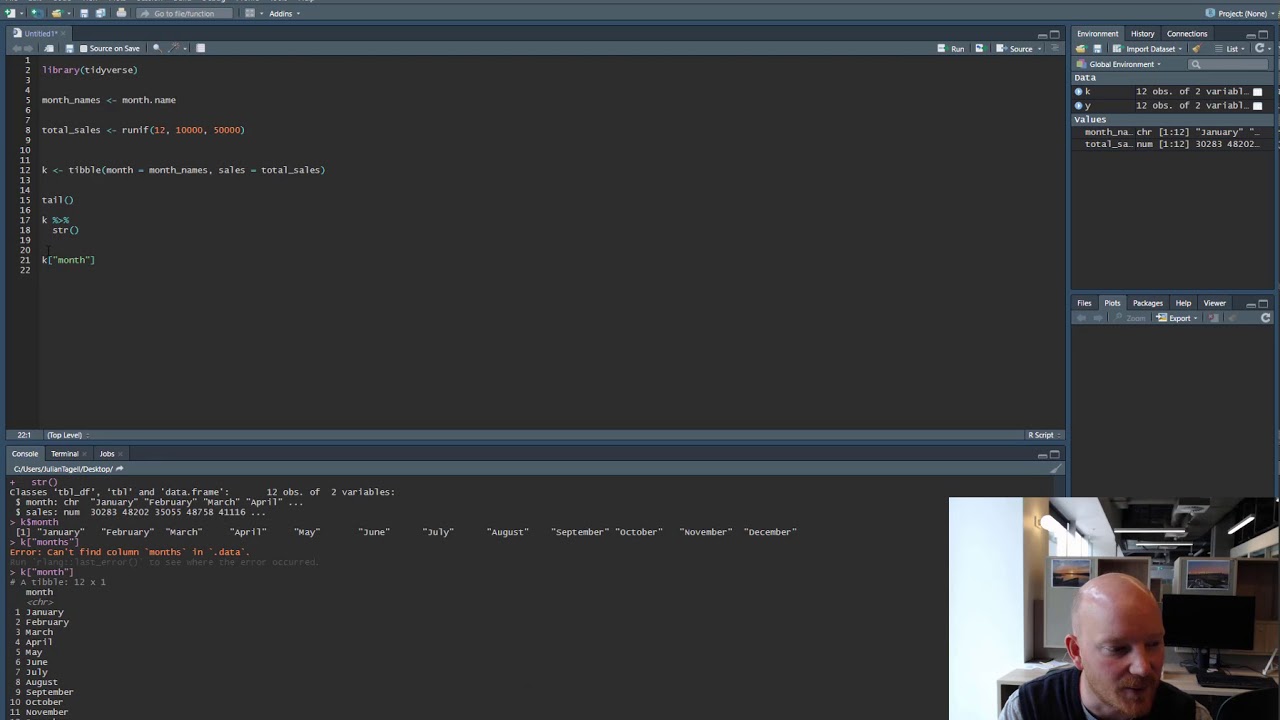Open the workspace panes grid icon
Viewport: 1280px width, 720px height.
point(250,13)
